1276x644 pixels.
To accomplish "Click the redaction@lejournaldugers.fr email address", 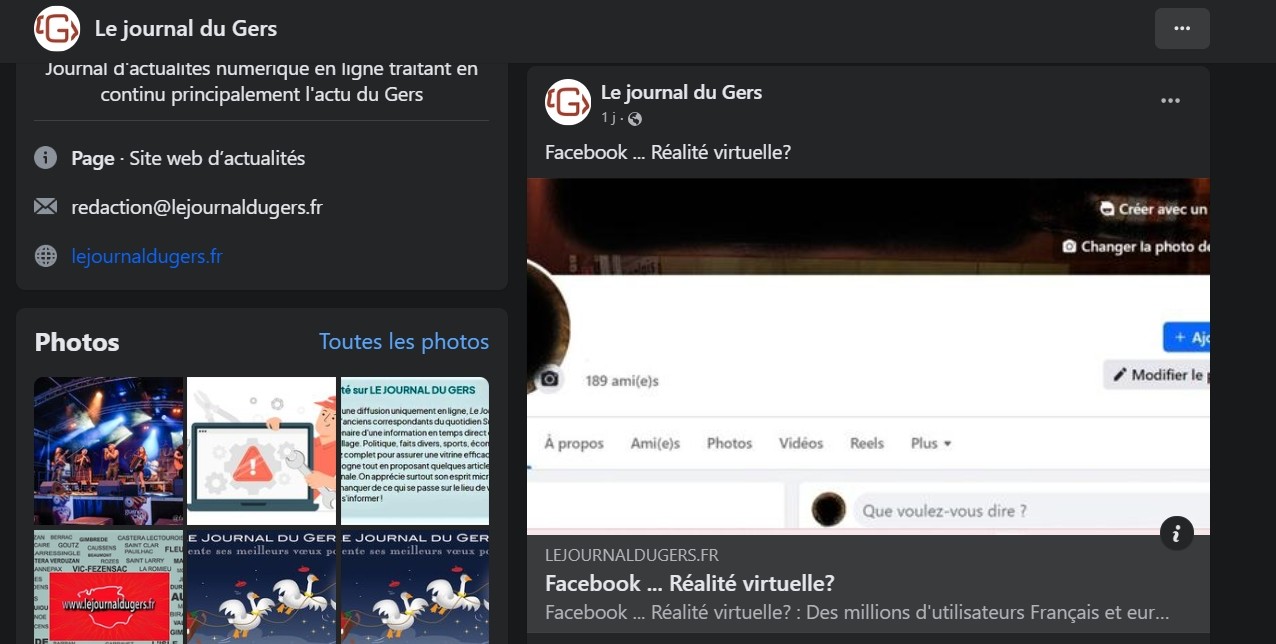I will (197, 207).
